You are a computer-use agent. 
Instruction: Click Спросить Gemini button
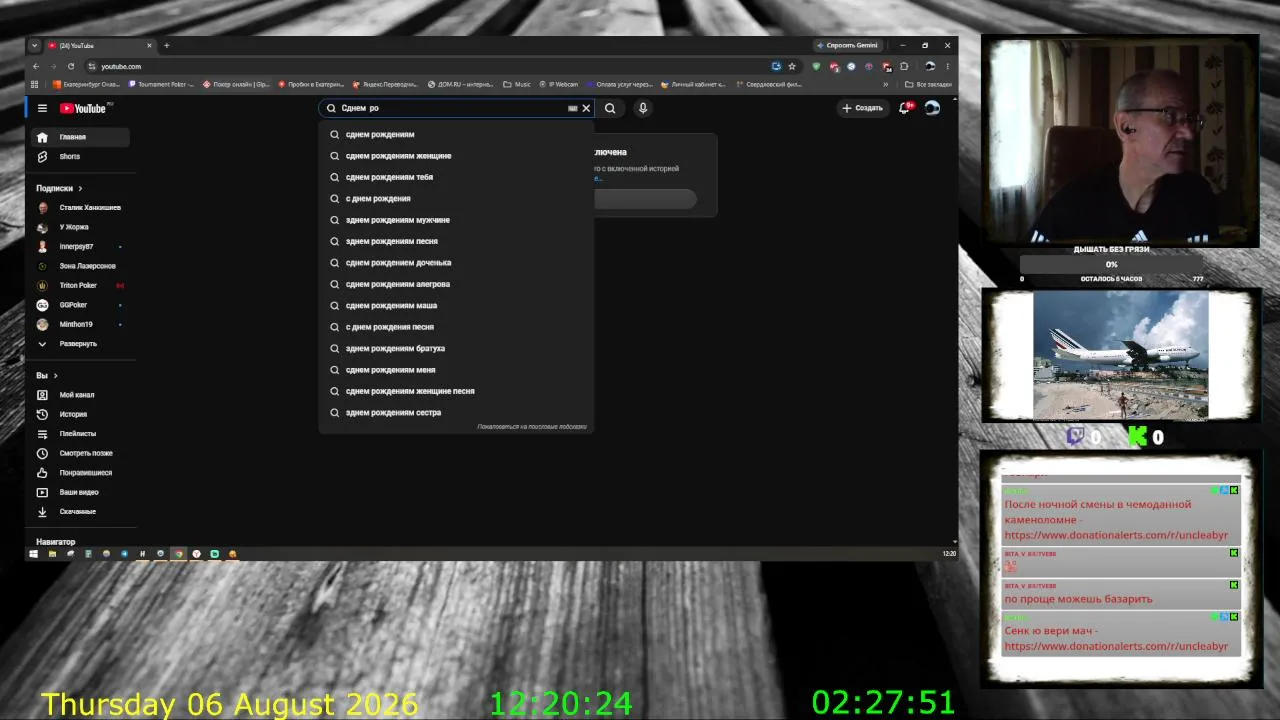pyautogui.click(x=847, y=45)
